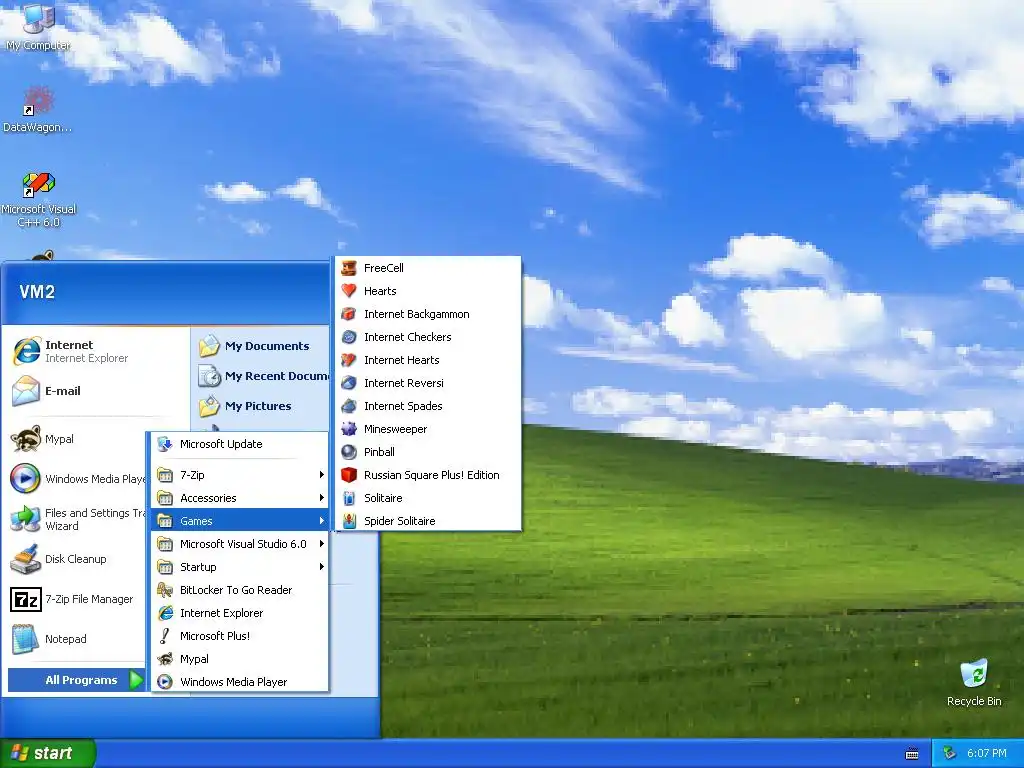Open the pinned Internet Explorer item
The height and width of the screenshot is (768, 1024).
tap(98, 351)
